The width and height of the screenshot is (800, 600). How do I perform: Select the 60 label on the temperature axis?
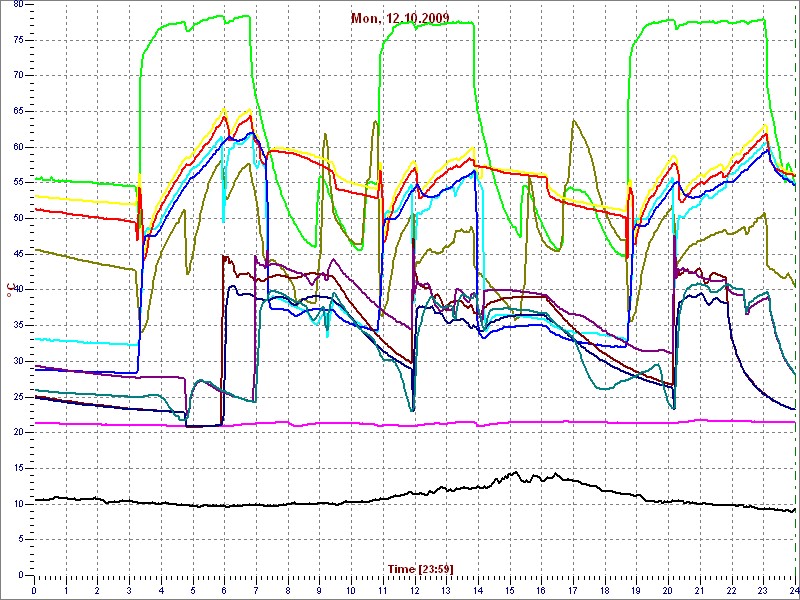(x=18, y=147)
